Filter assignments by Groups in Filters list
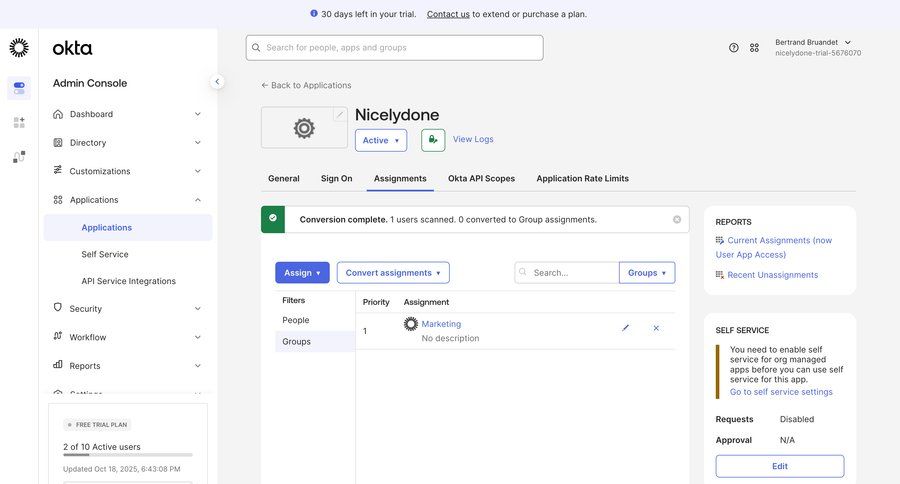The width and height of the screenshot is (900, 484). (x=315, y=341)
